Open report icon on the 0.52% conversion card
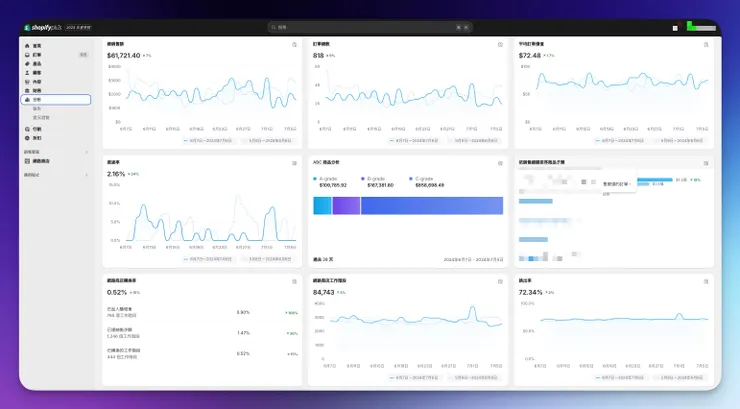 click(x=294, y=282)
